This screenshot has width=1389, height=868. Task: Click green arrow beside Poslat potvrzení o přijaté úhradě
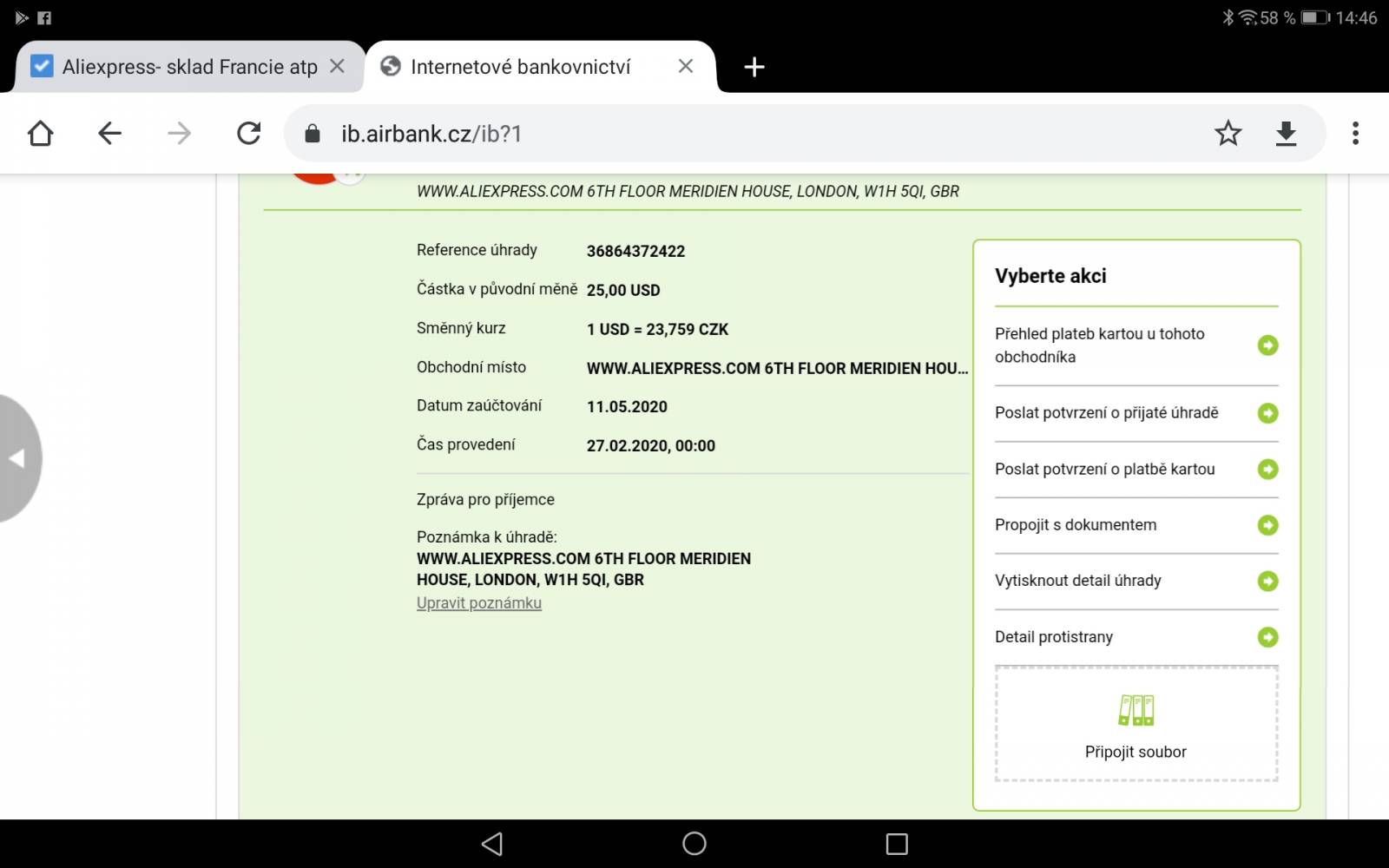tap(1267, 413)
